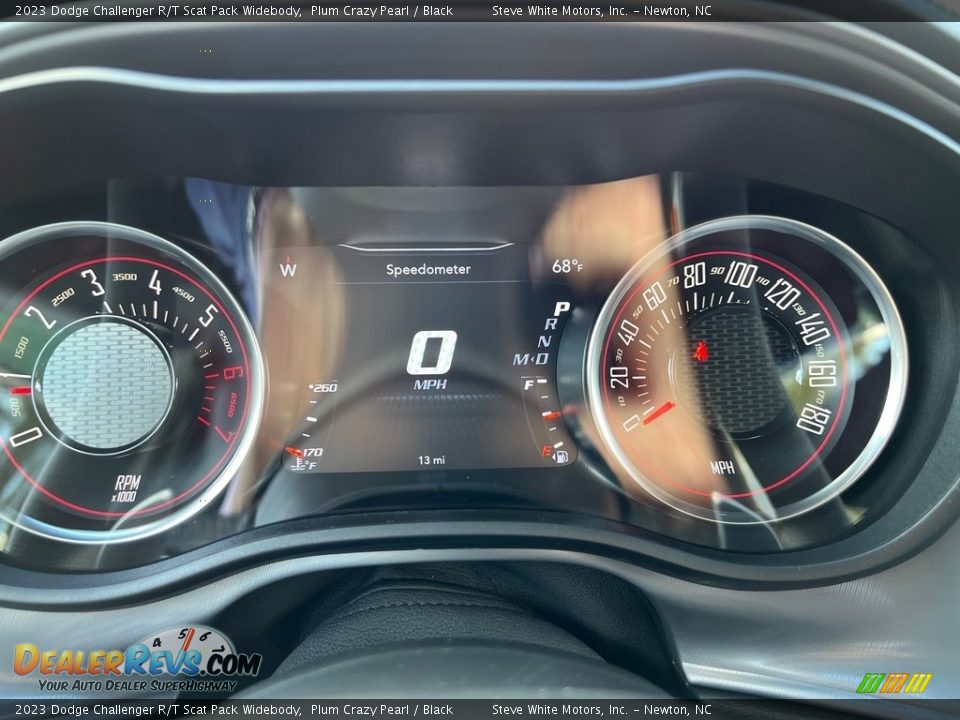The image size is (960, 720).
Task: Click the M‹D gear indicator
Action: [x=531, y=359]
